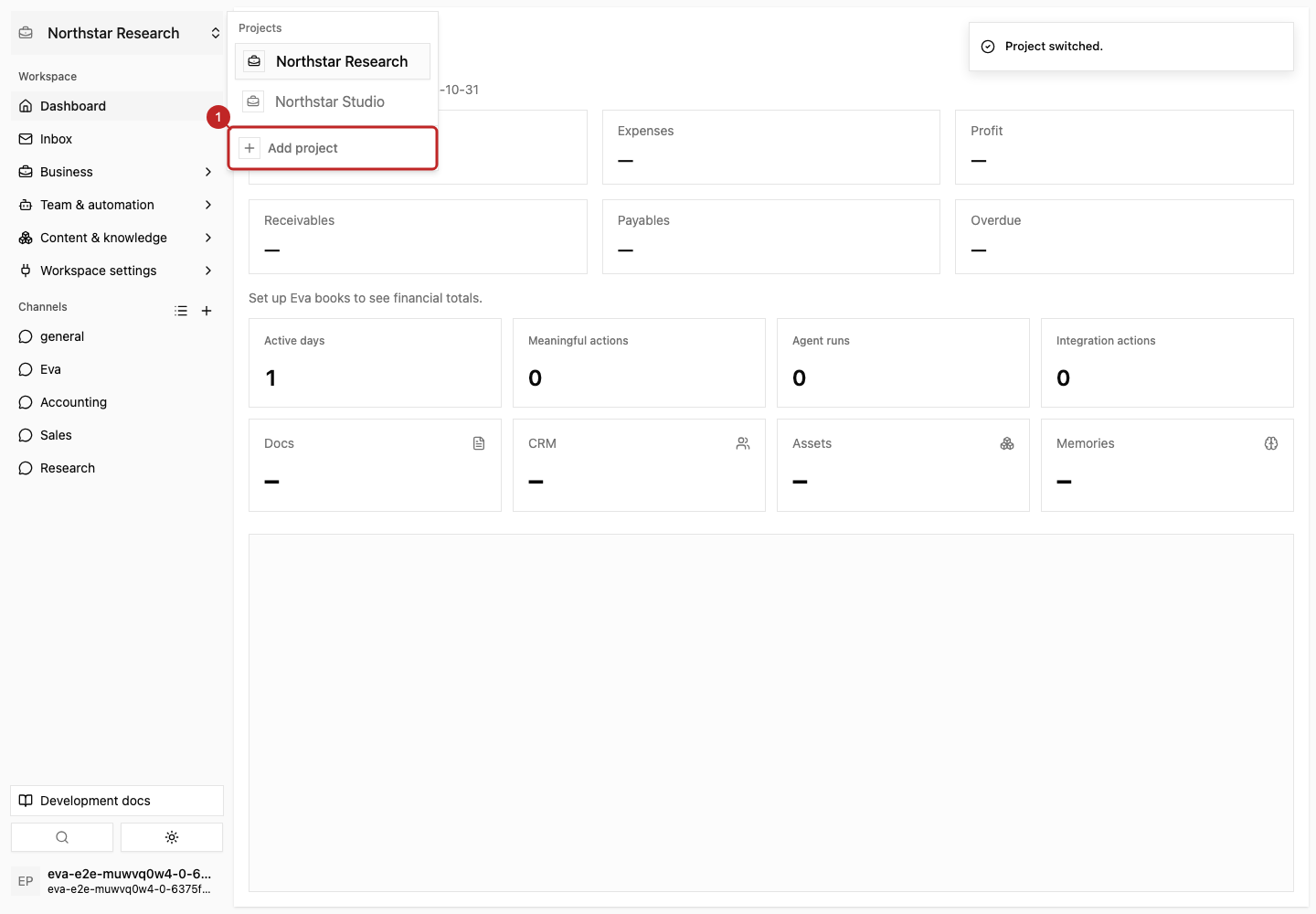The height and width of the screenshot is (914, 1316).
Task: Click the general channel chat bubble icon
Action: [26, 336]
